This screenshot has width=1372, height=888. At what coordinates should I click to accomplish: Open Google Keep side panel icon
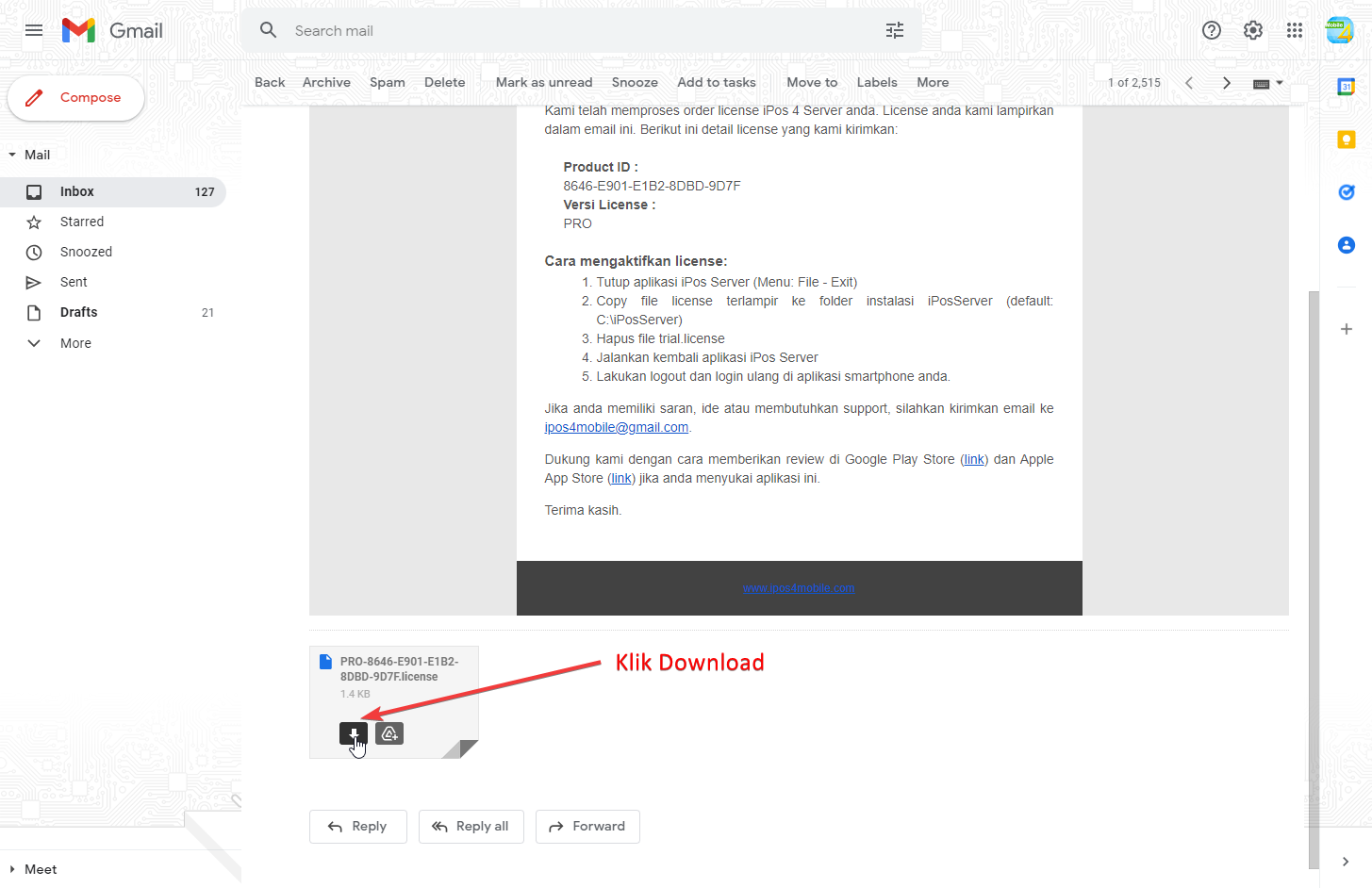coord(1347,140)
